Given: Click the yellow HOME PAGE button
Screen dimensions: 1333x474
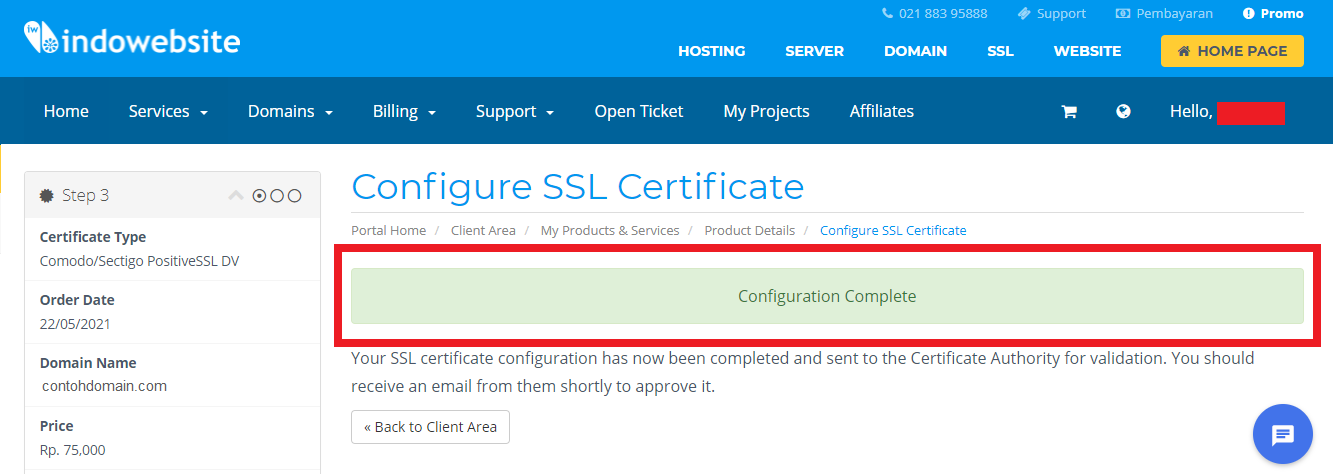Looking at the screenshot, I should click(x=1232, y=51).
